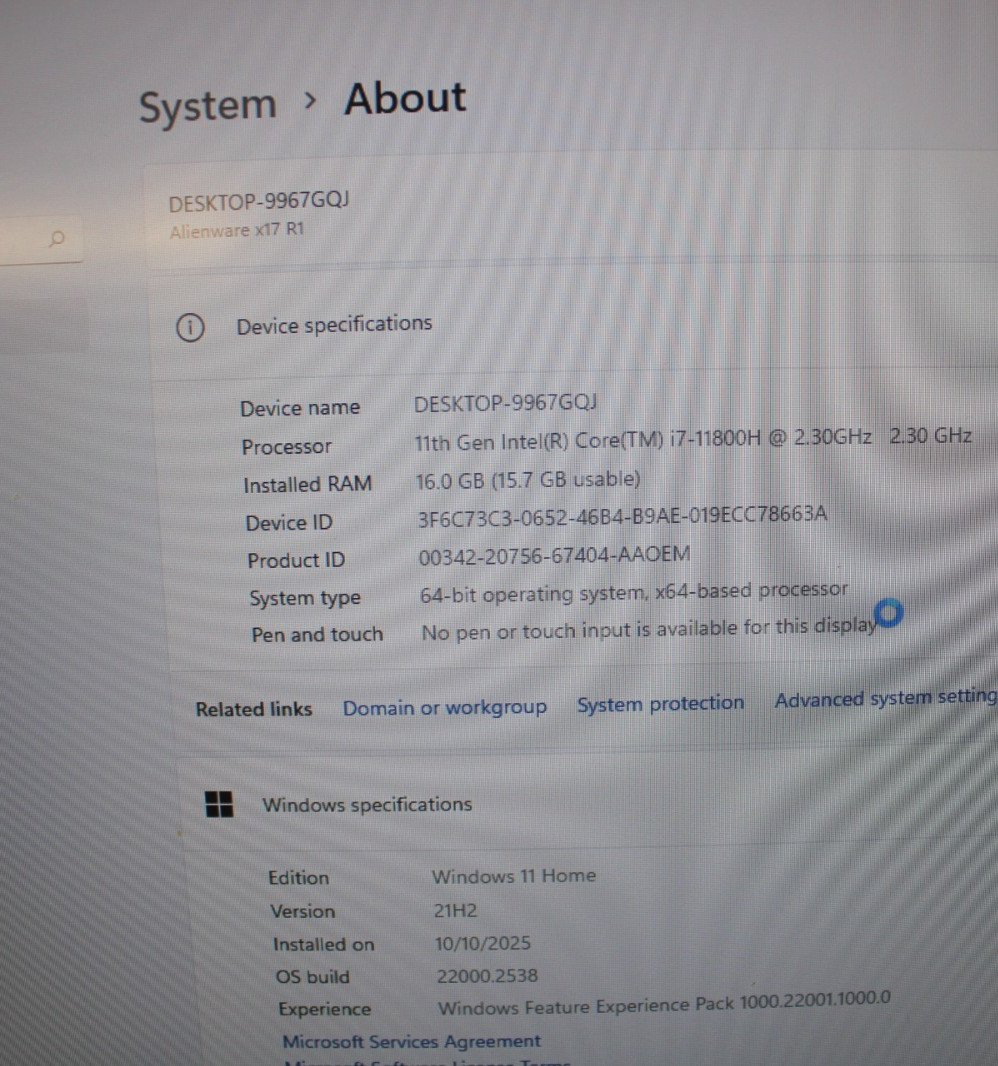Screen dimensions: 998x1066
Task: Click the Related links label
Action: tap(254, 709)
